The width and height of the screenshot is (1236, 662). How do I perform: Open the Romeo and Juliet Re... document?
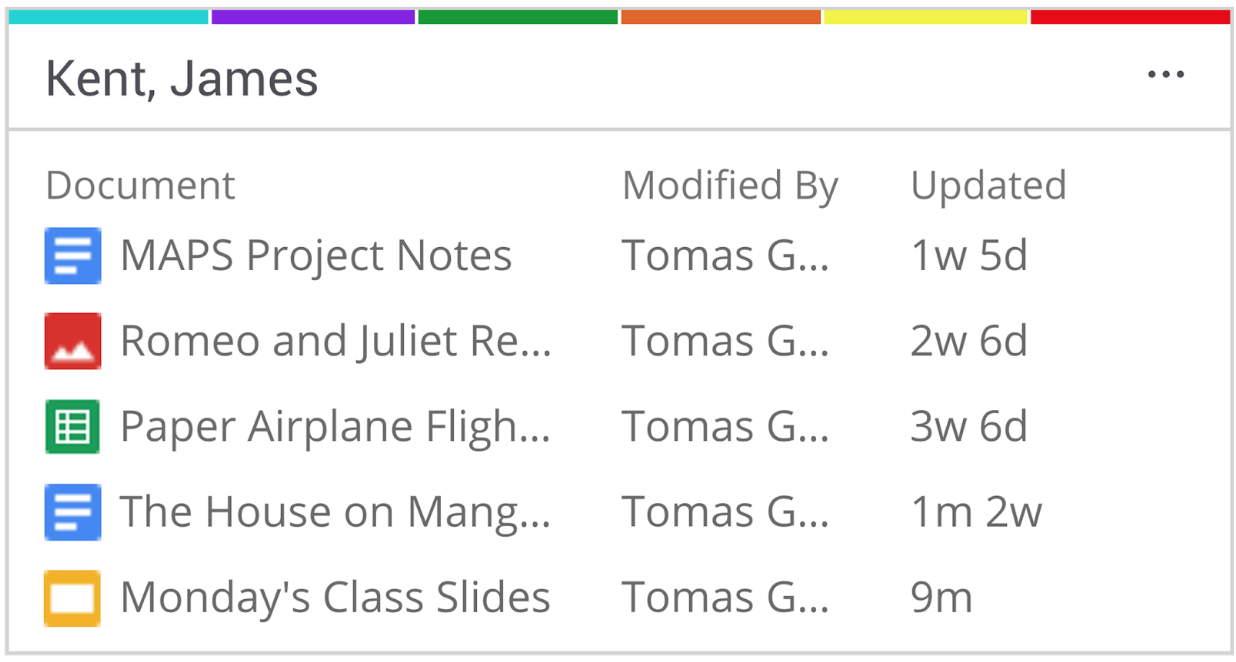point(335,340)
